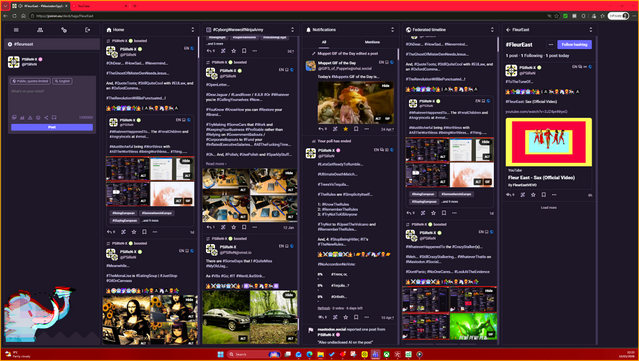Click Load more in FleurEast column

(549, 207)
